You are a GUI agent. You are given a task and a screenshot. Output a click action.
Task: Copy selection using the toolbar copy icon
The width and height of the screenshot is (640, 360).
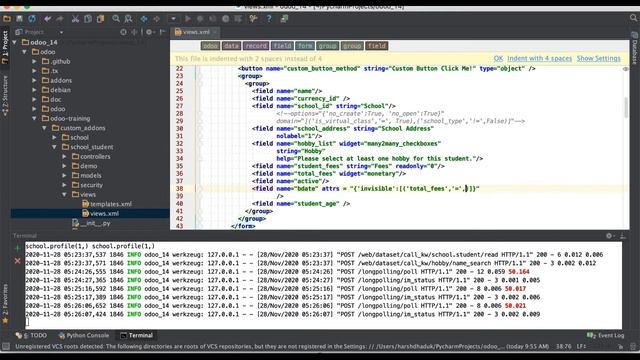point(88,19)
